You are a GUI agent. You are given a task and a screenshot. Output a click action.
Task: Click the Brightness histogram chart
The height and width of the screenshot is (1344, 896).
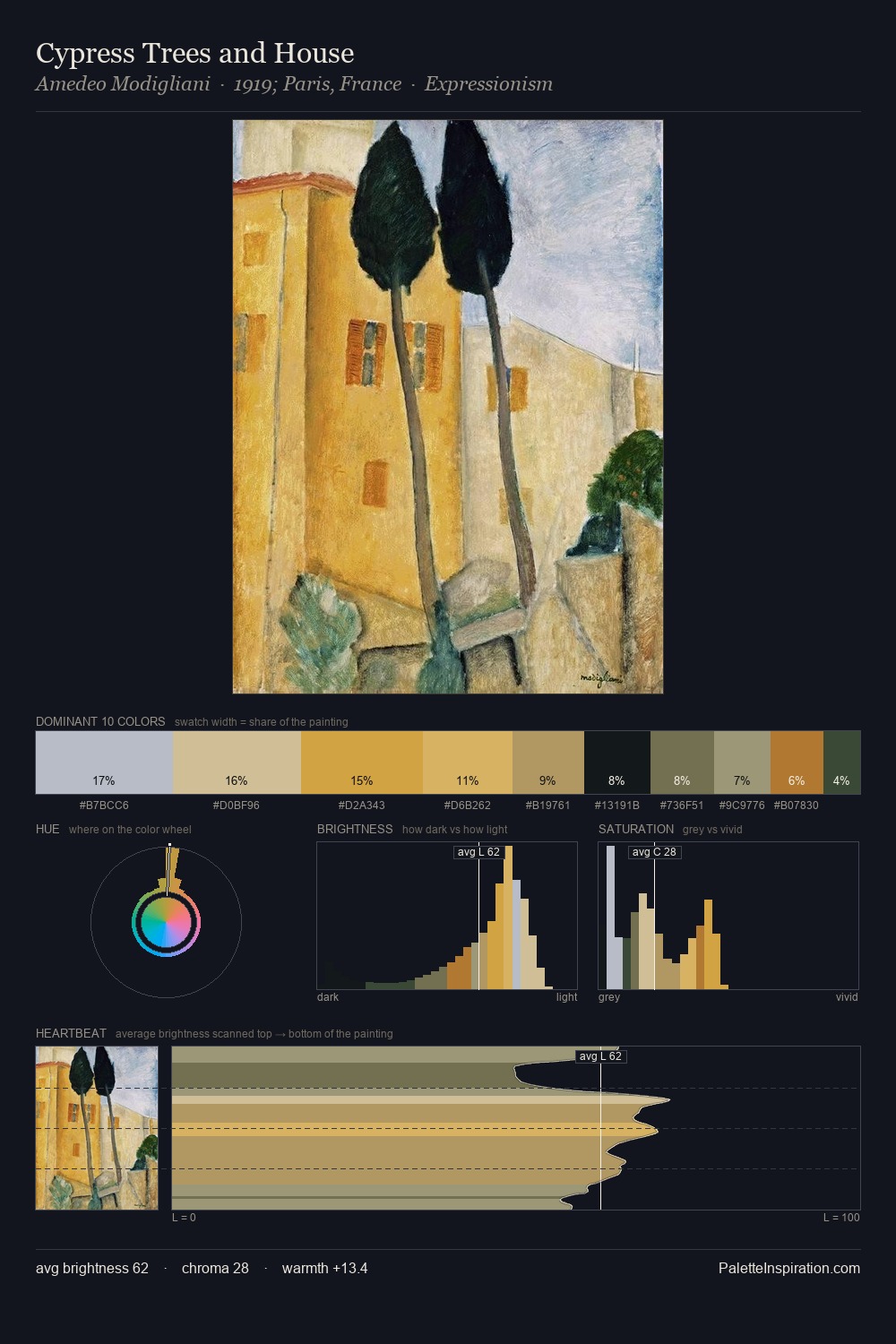pyautogui.click(x=447, y=916)
